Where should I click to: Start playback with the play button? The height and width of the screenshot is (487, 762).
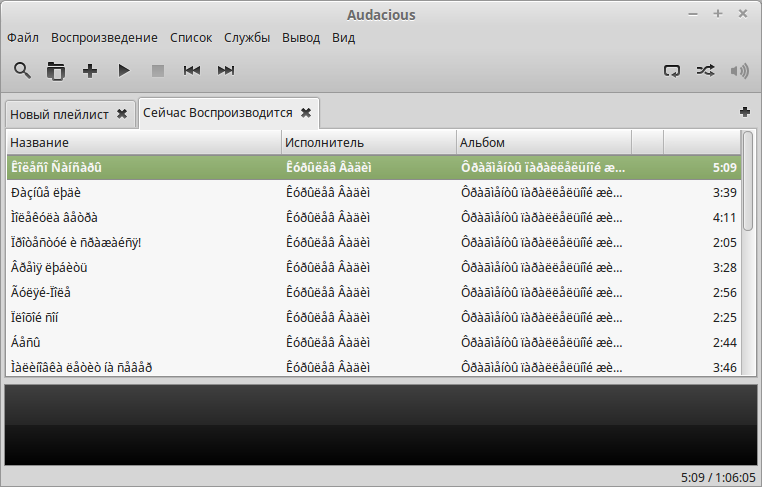click(124, 71)
